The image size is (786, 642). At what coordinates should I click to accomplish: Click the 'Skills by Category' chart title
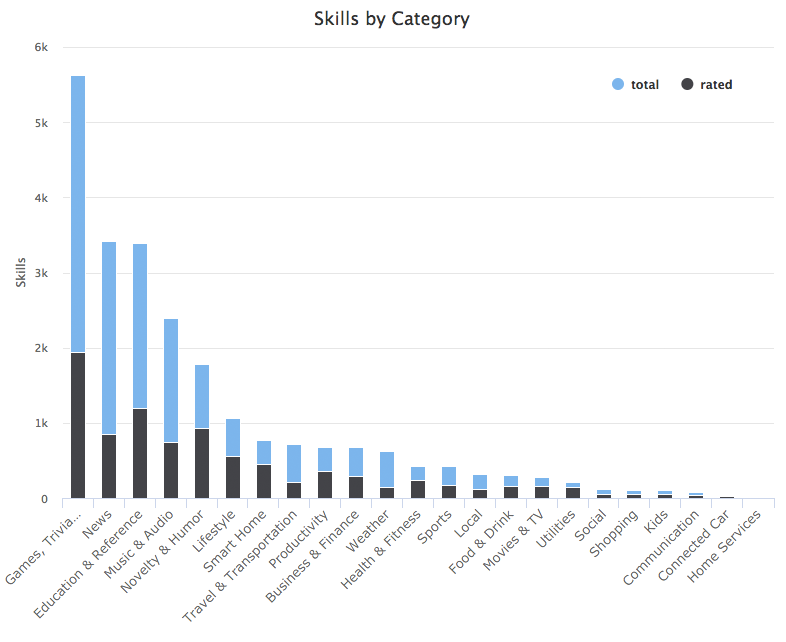pyautogui.click(x=392, y=19)
